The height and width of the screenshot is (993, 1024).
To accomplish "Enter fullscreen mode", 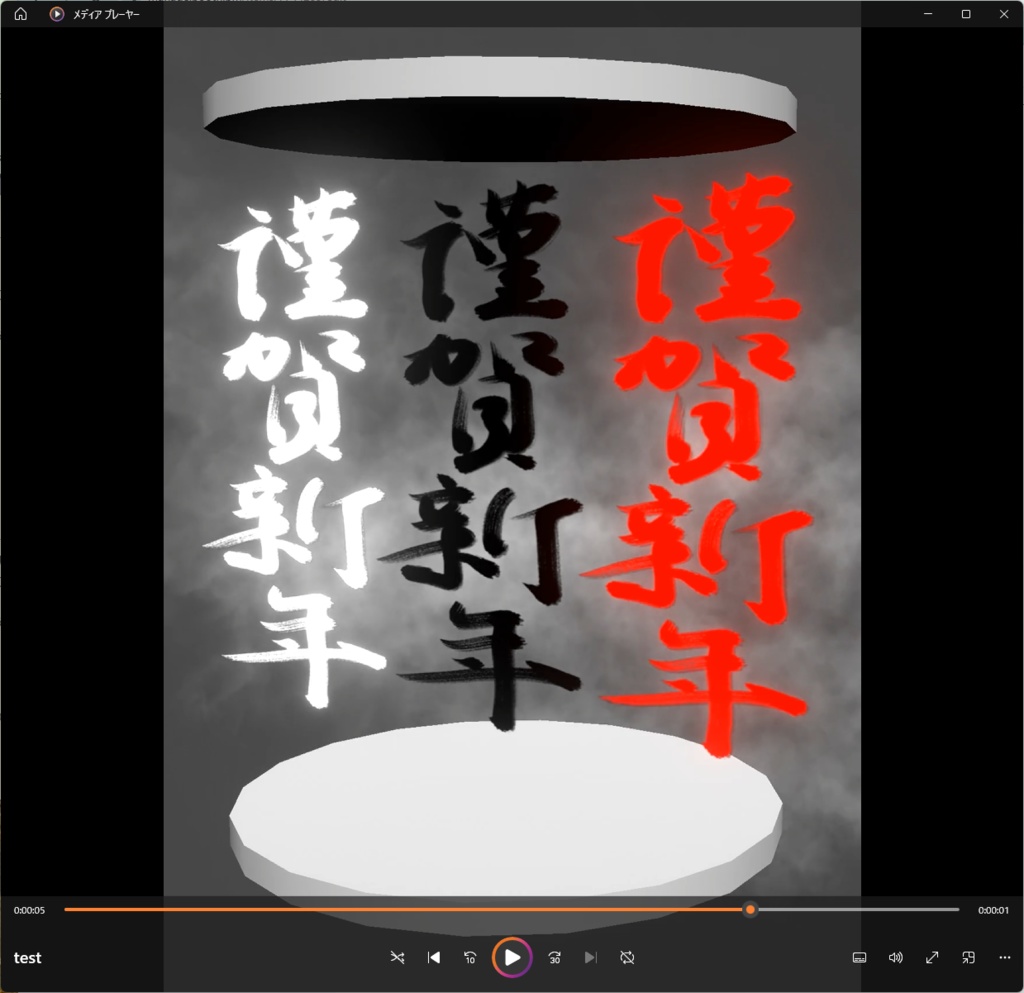I will click(x=931, y=957).
